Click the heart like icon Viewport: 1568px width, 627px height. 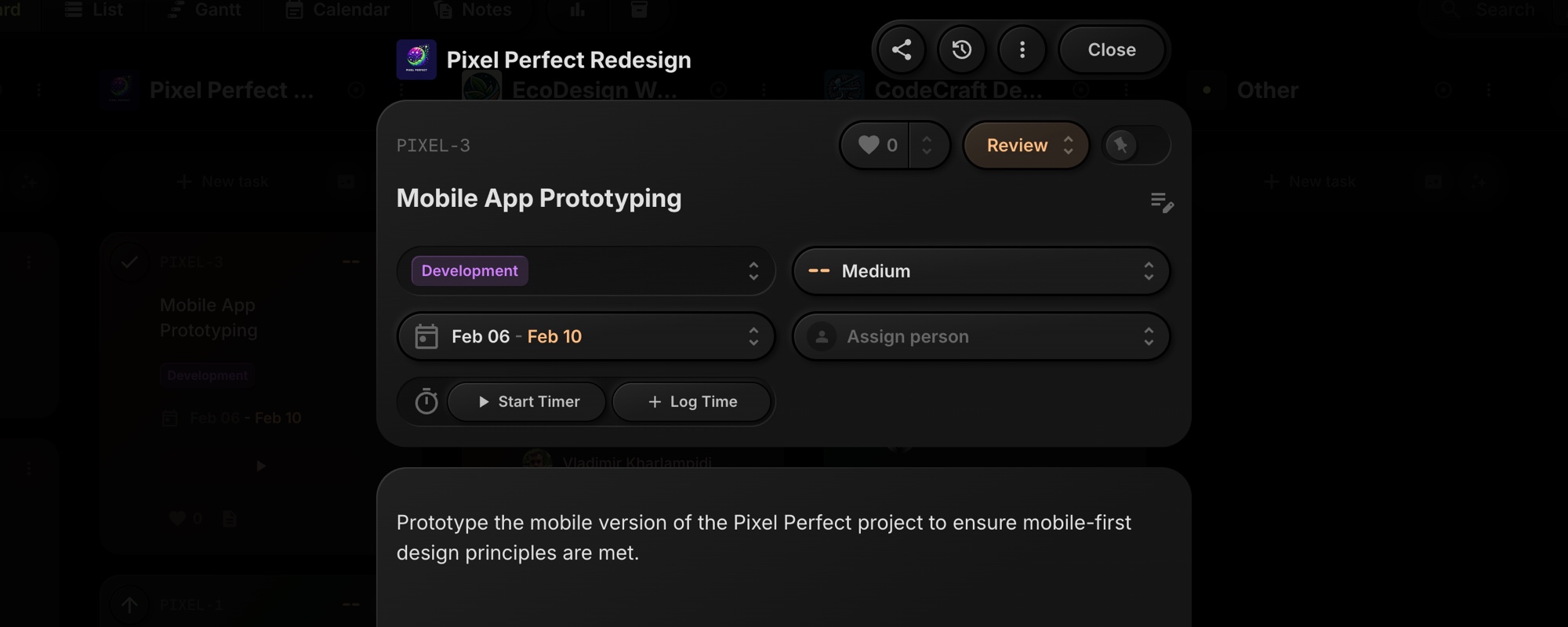(x=869, y=145)
